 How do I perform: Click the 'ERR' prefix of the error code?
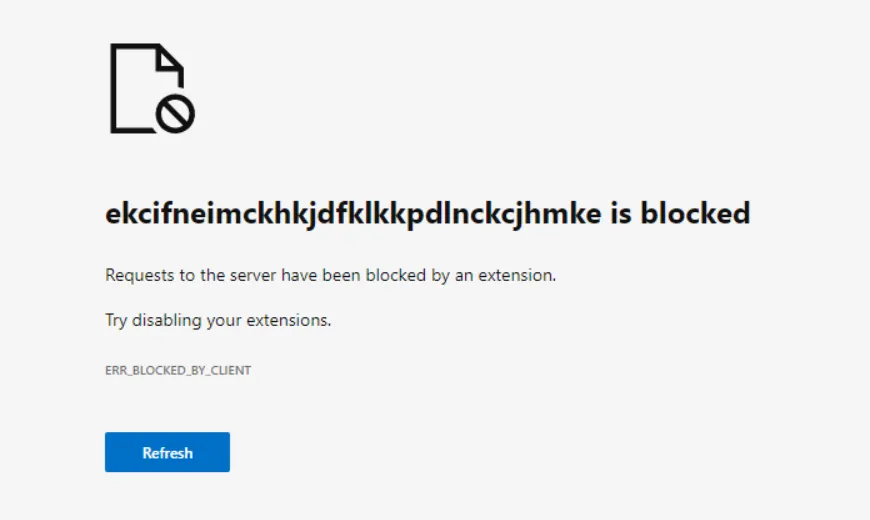(x=115, y=370)
